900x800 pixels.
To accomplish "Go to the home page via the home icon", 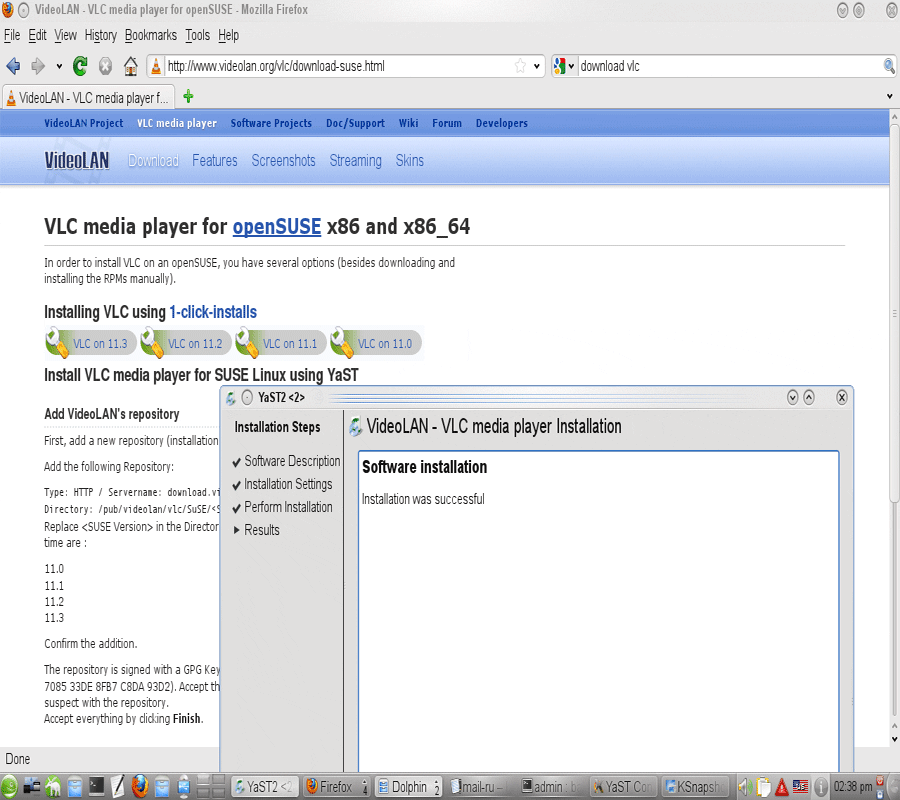I will 130,66.
